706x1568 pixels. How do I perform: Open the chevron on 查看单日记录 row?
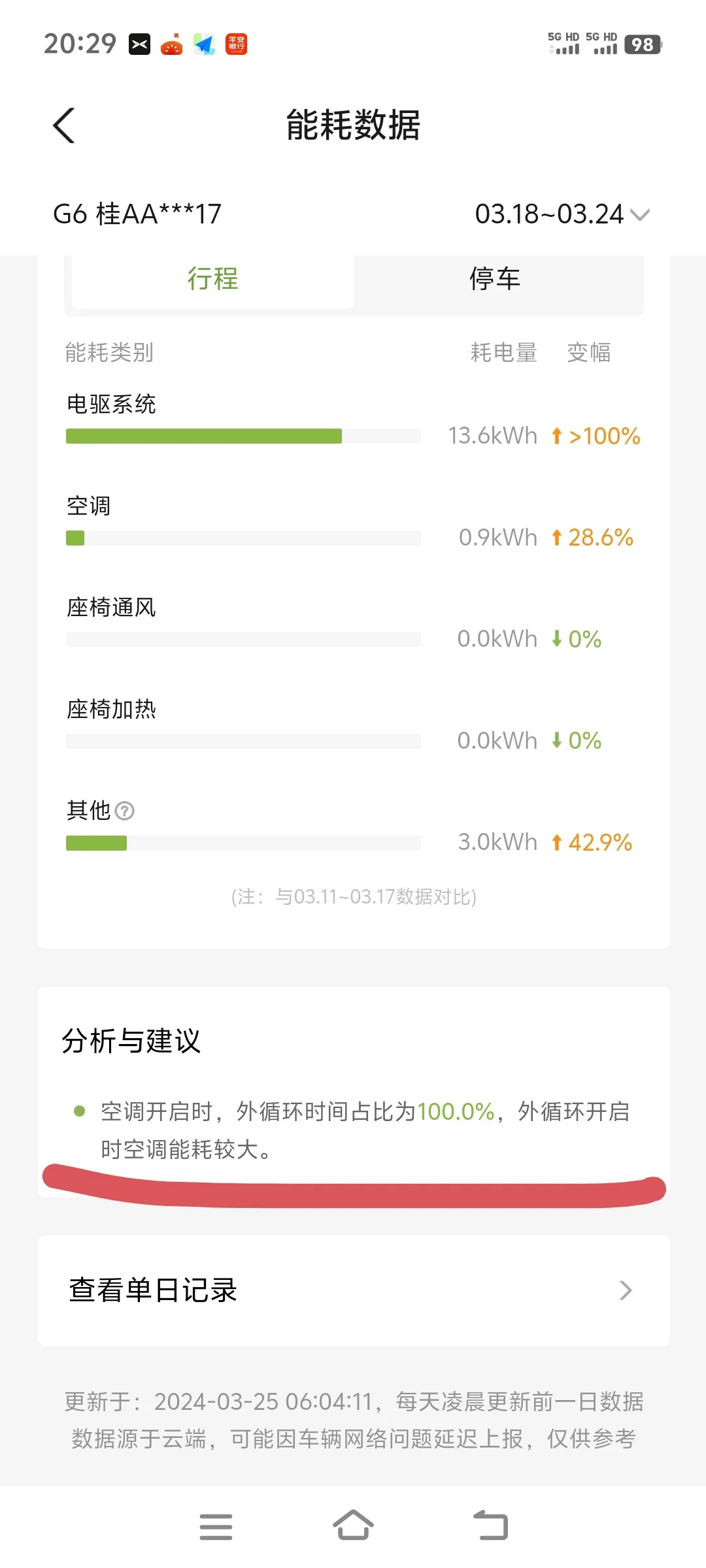point(626,1290)
